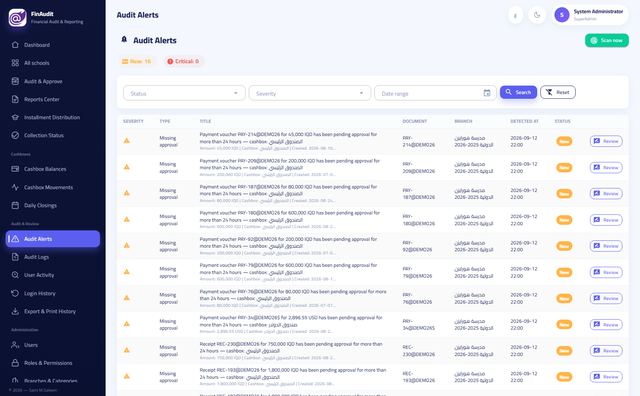Click warning triangle in REC-230 row
Image resolution: width=640 pixels, height=396 pixels.
pyautogui.click(x=127, y=350)
